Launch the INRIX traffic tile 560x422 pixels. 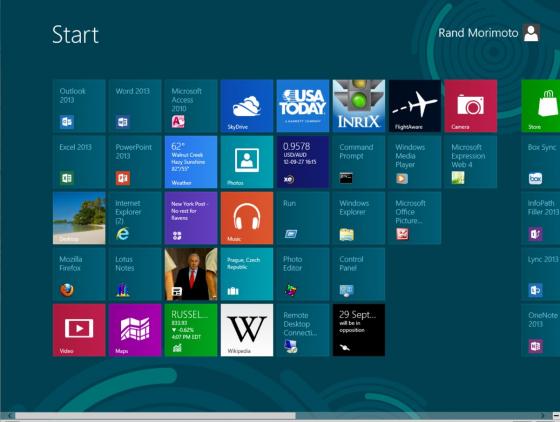[359, 106]
